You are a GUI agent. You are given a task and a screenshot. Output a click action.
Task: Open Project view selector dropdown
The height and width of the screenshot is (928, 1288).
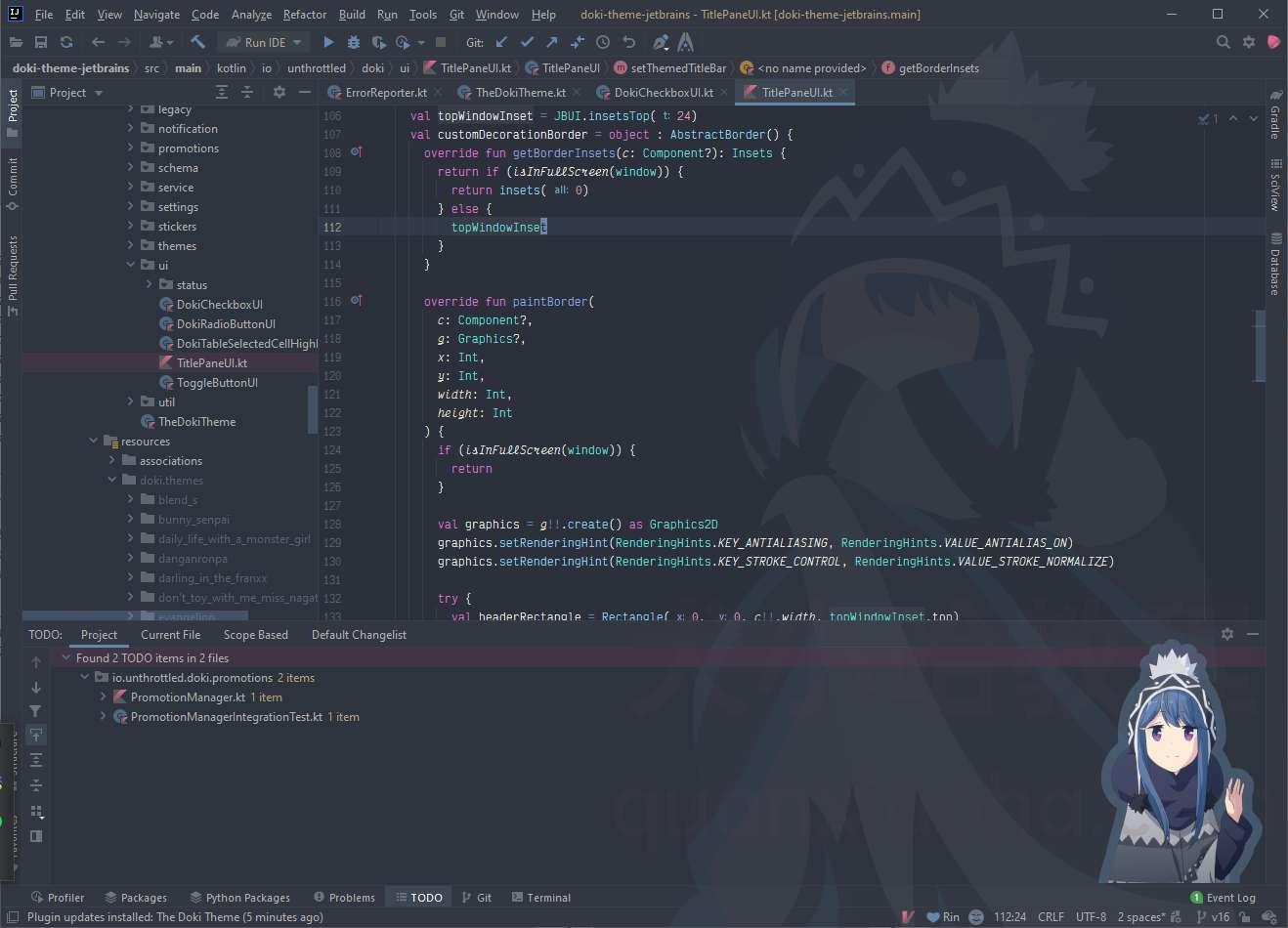pos(67,93)
